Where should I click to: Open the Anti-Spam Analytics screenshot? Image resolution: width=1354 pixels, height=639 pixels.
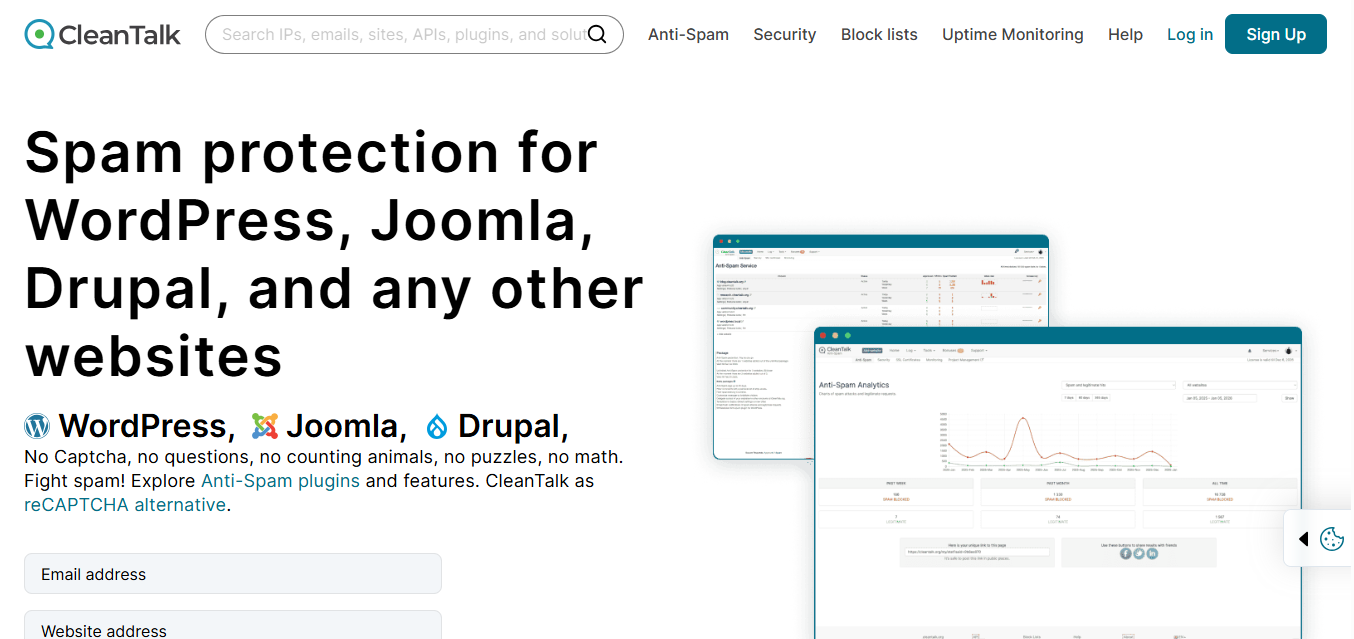coord(1058,482)
